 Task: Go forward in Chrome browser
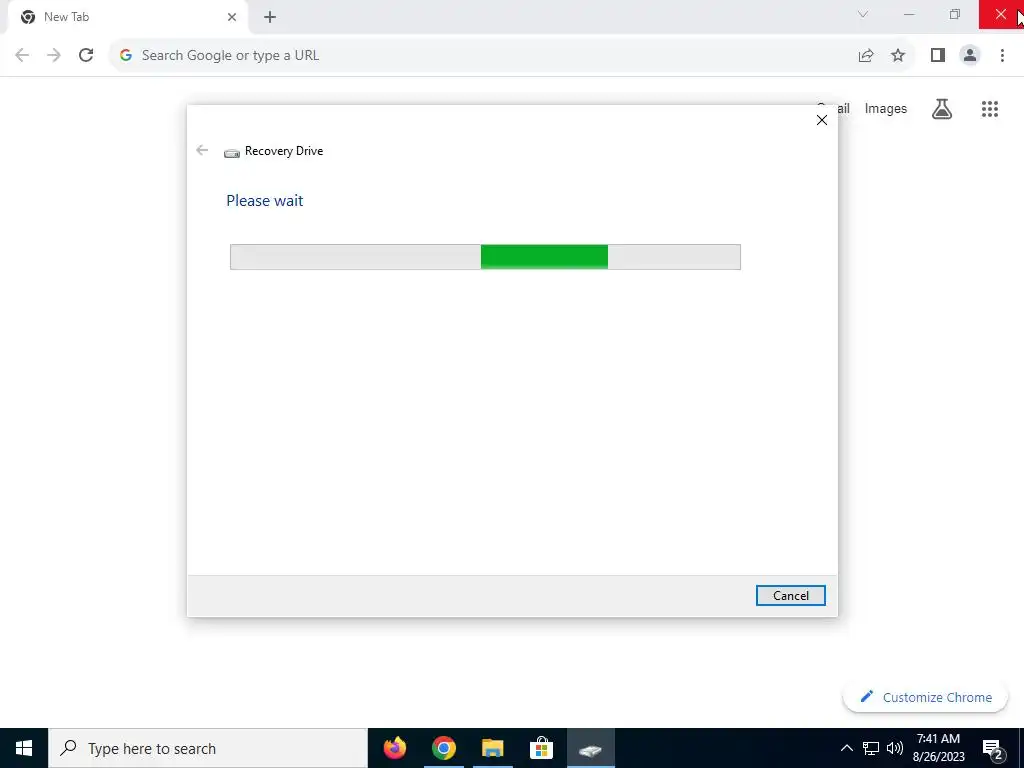tap(54, 55)
